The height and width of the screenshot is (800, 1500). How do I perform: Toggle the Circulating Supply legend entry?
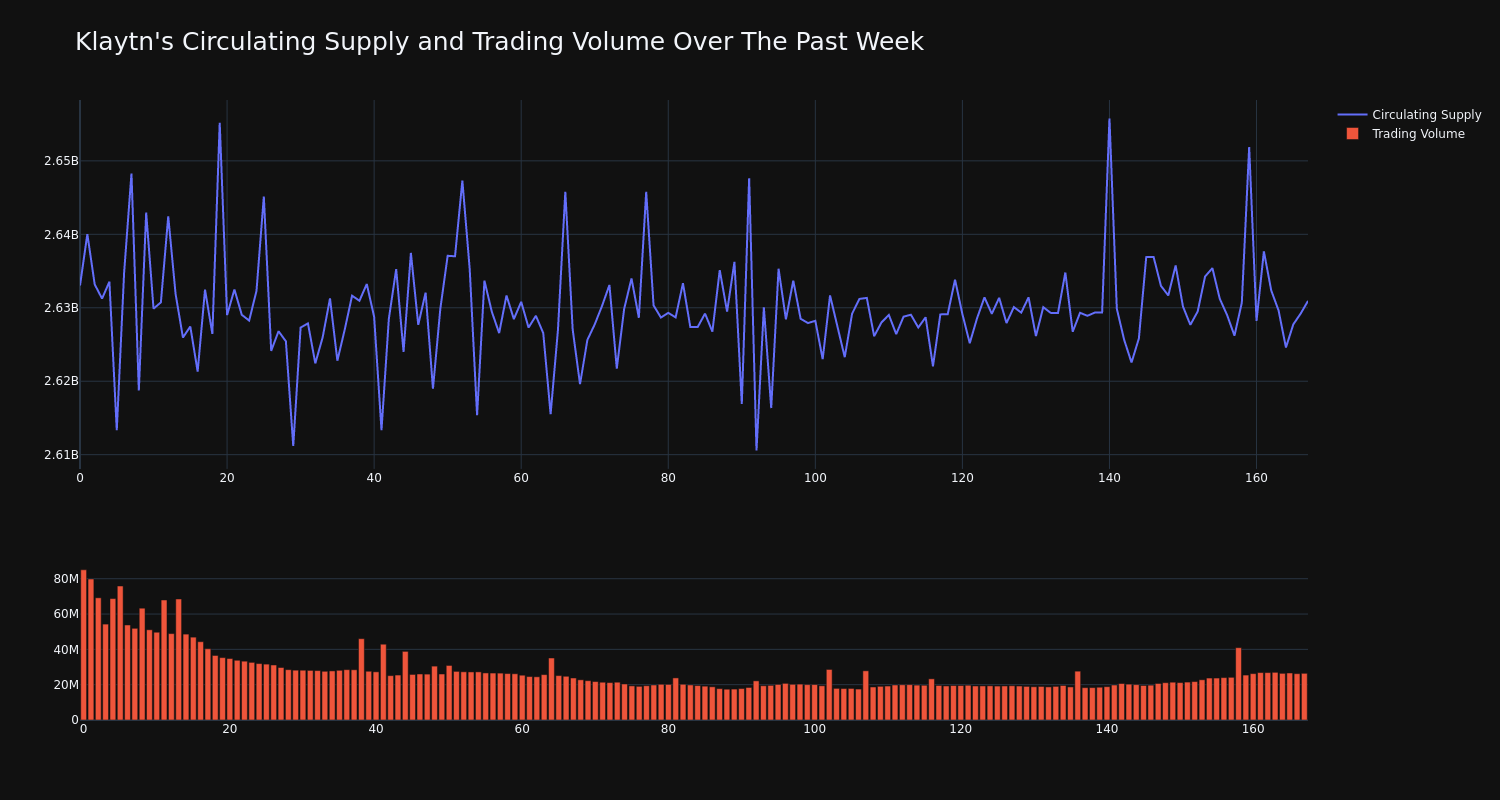(1410, 115)
